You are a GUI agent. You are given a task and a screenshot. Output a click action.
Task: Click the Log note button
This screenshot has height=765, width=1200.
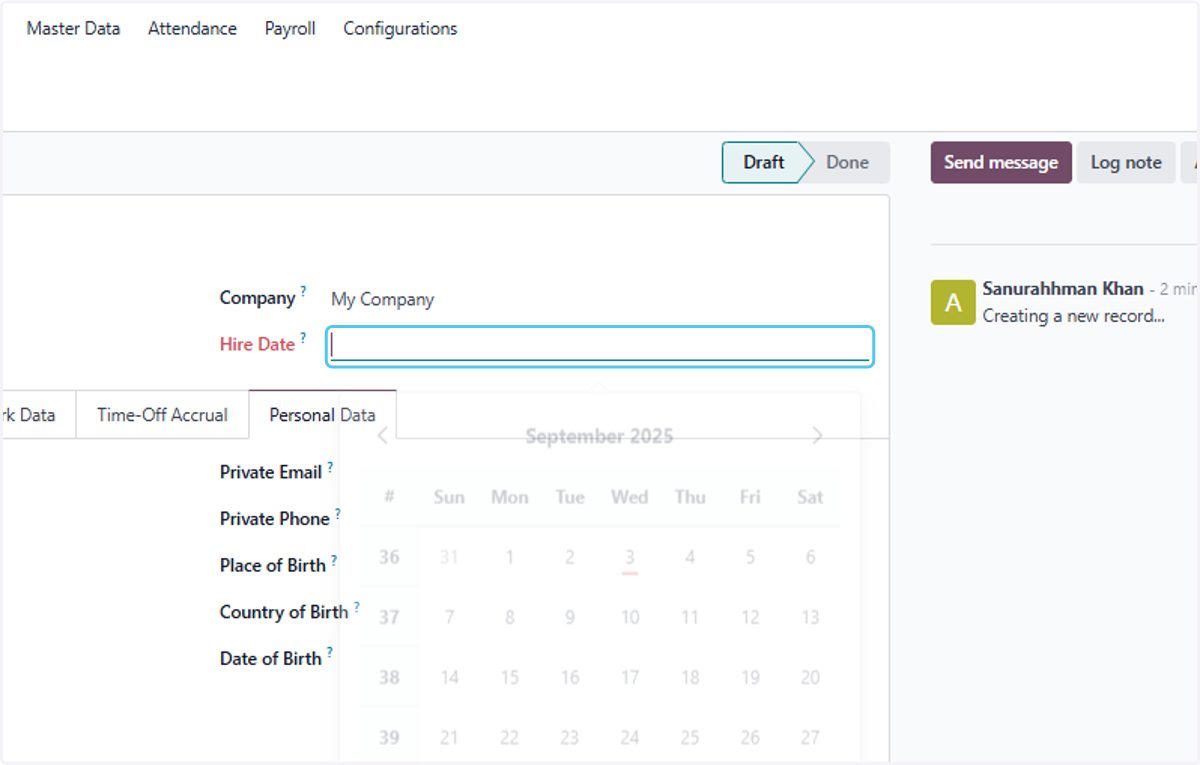(x=1126, y=162)
